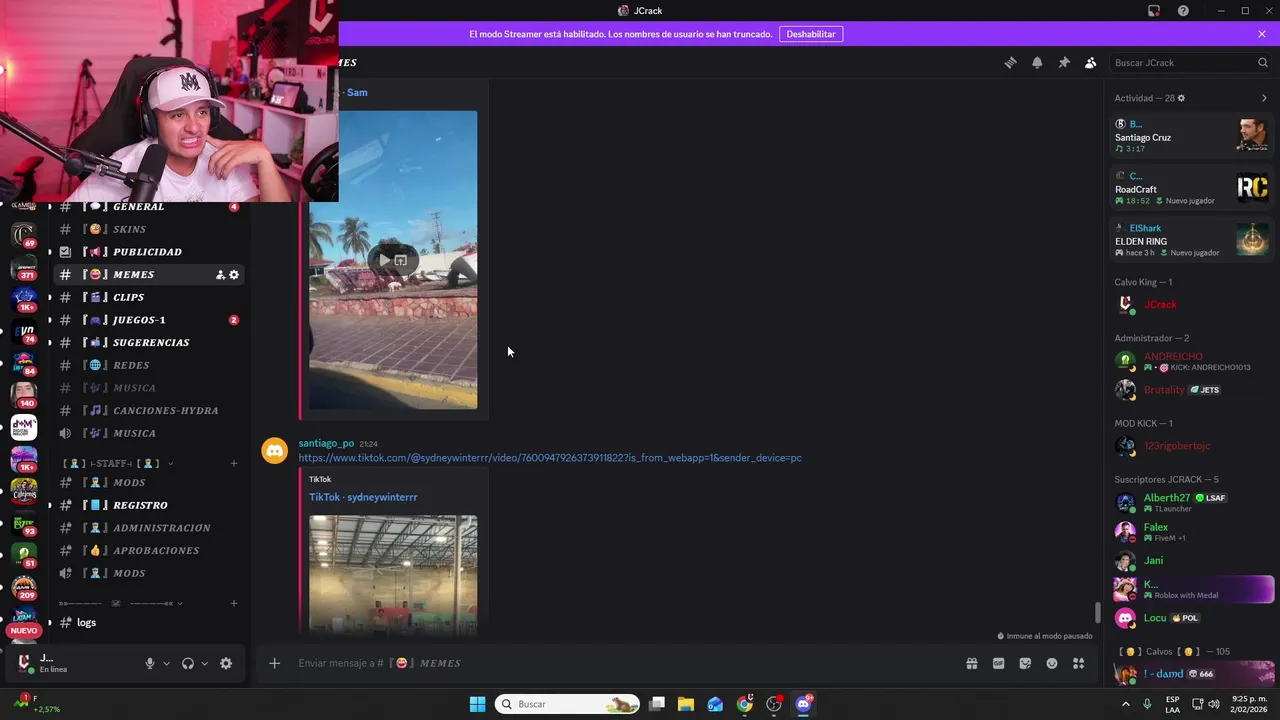Open the ELDEN RING activity card
This screenshot has width=1280, height=720.
(1191, 240)
